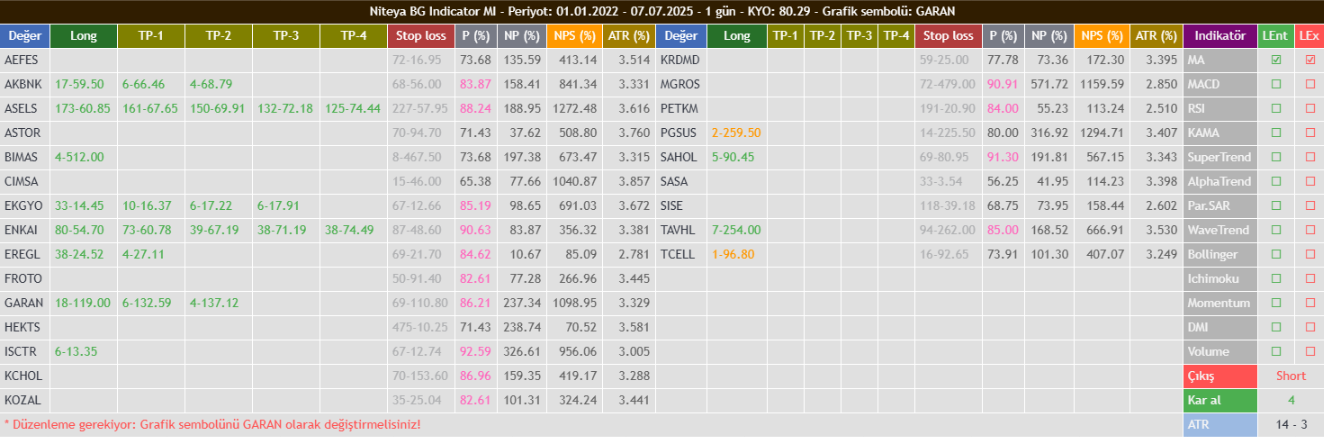Uncheck the MA LEx red checkbox
Viewport: 1324px width, 437px height.
point(1310,60)
